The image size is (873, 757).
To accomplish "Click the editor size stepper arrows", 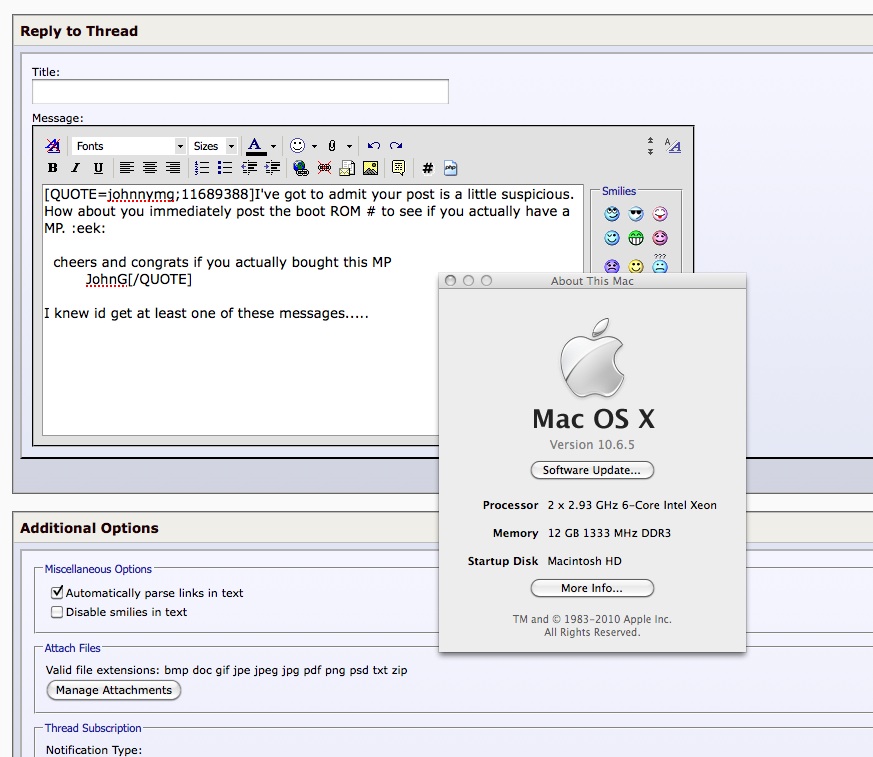I will point(650,146).
